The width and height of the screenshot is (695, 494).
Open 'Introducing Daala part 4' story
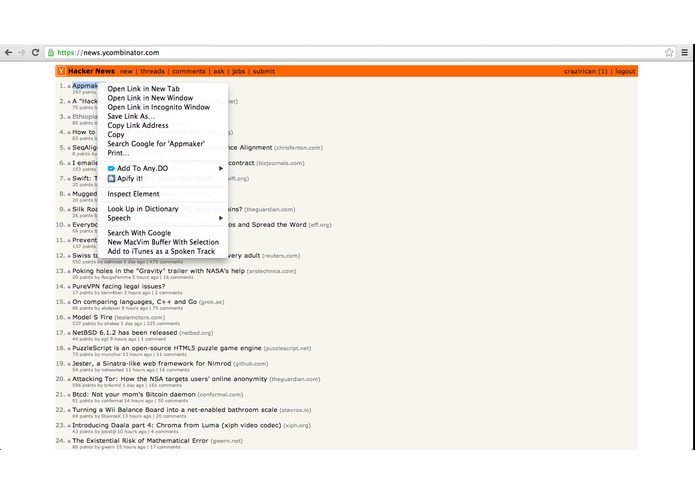click(x=177, y=425)
